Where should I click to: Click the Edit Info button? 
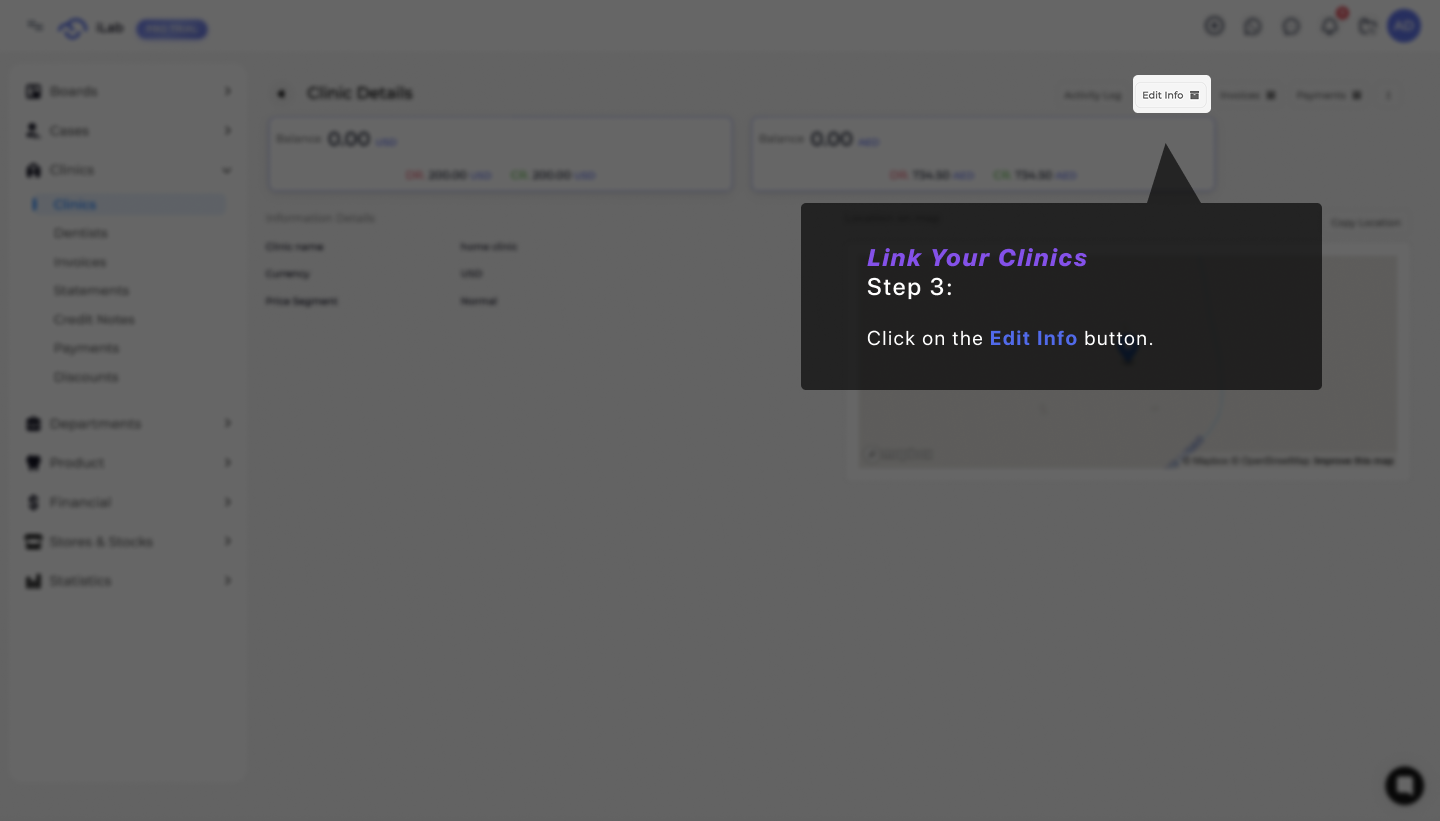(1171, 95)
